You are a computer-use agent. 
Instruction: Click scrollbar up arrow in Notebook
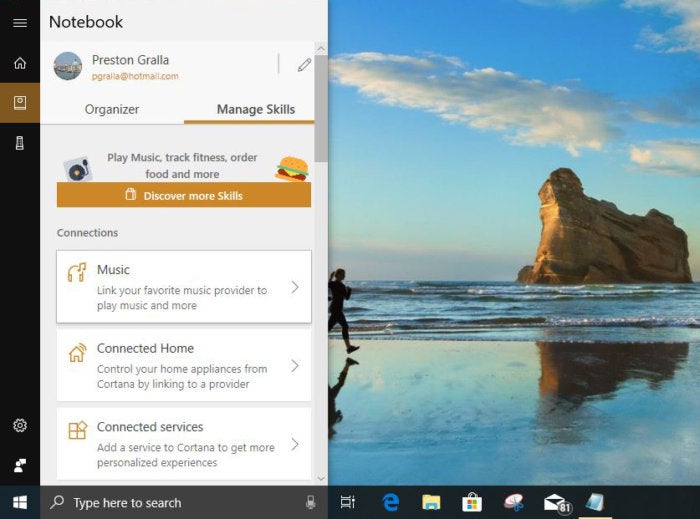pos(321,49)
